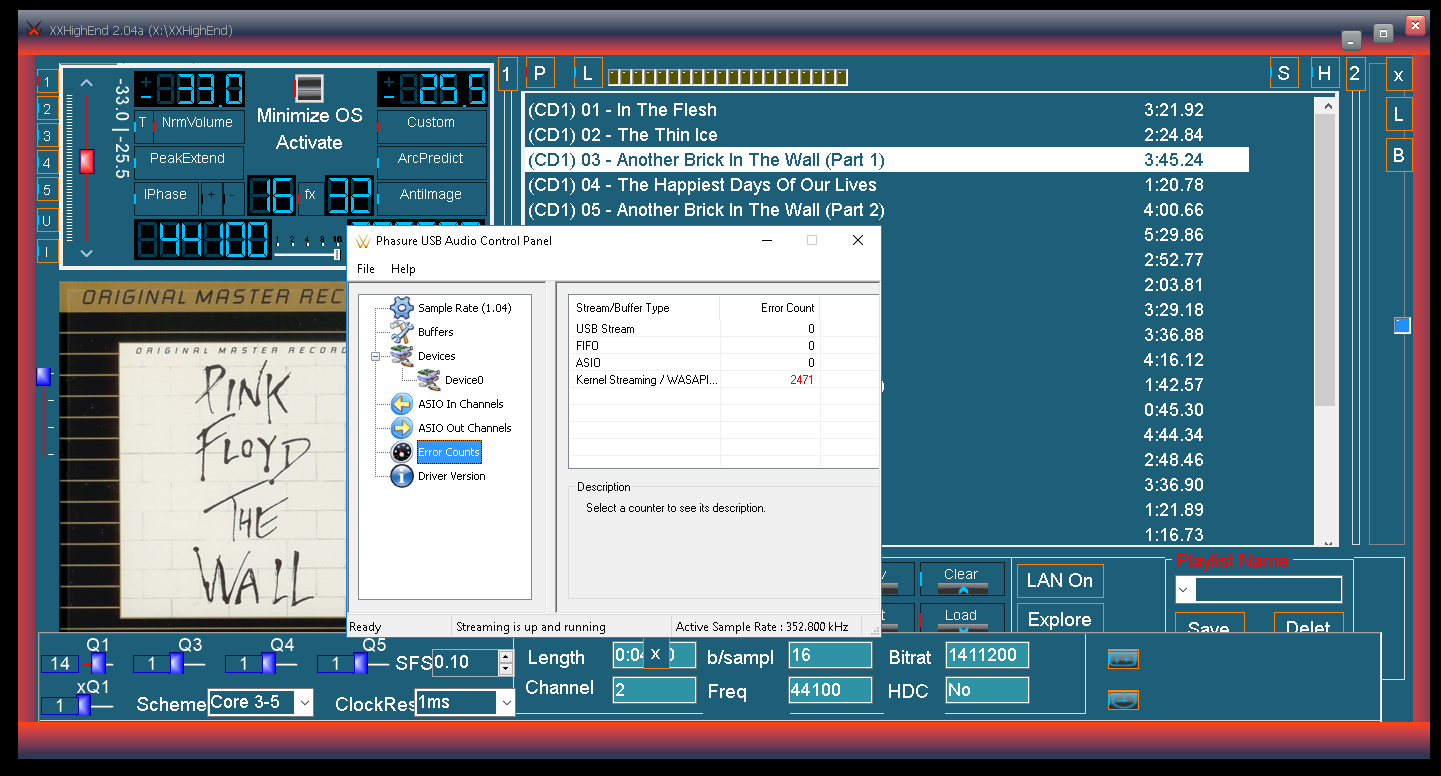
Task: Click the volume down chevron arrow
Action: [x=86, y=253]
